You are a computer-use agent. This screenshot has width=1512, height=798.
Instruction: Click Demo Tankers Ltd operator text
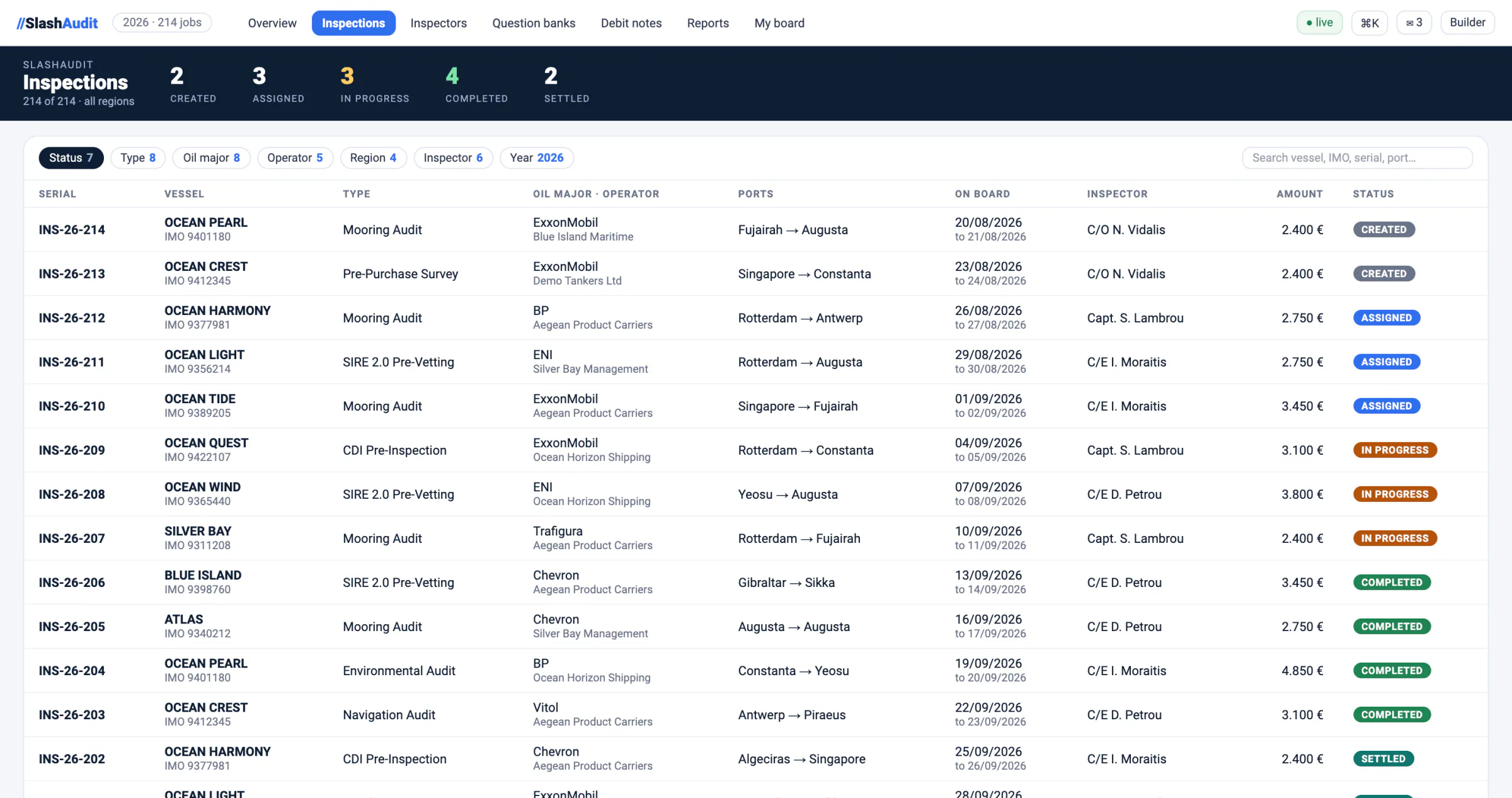[x=577, y=281]
